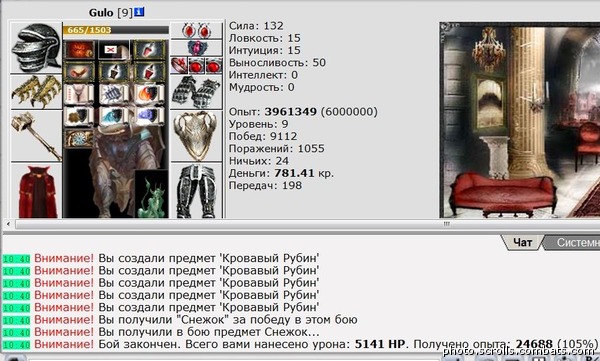Click the horizontal scrollbar left arrow
Viewport: 600px width, 361px height.
click(8, 224)
